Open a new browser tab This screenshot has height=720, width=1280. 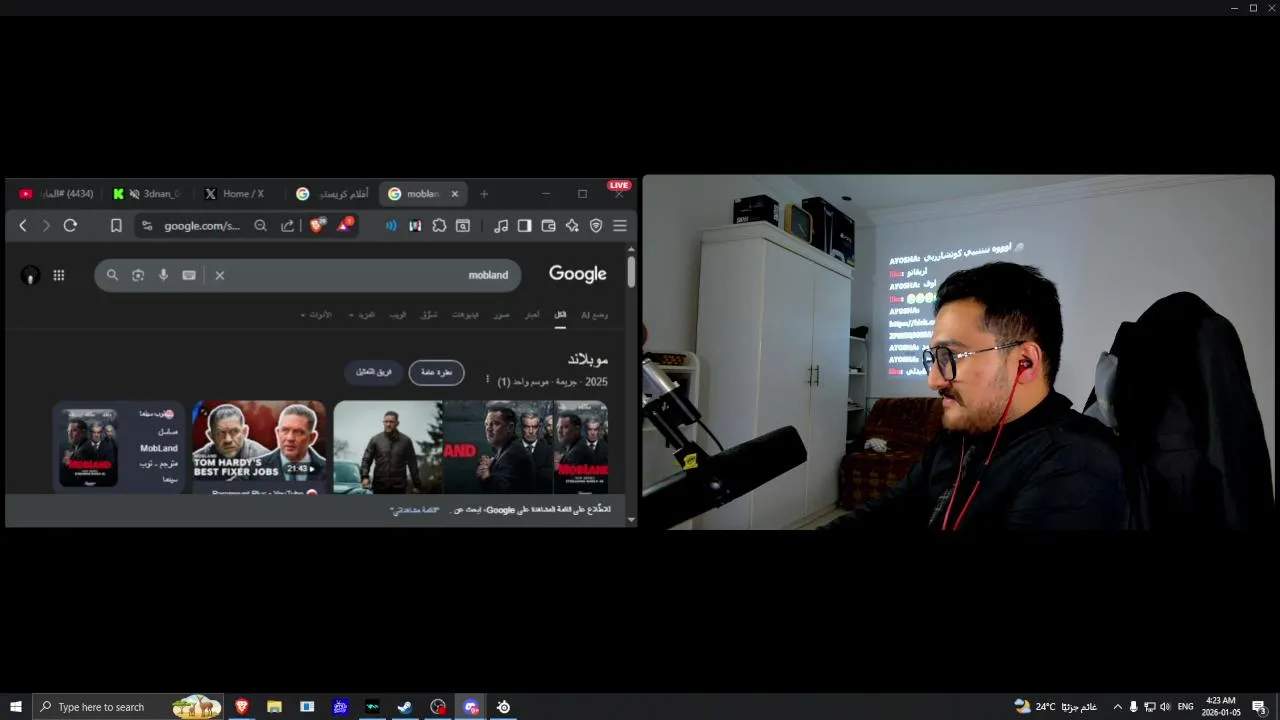click(x=484, y=194)
